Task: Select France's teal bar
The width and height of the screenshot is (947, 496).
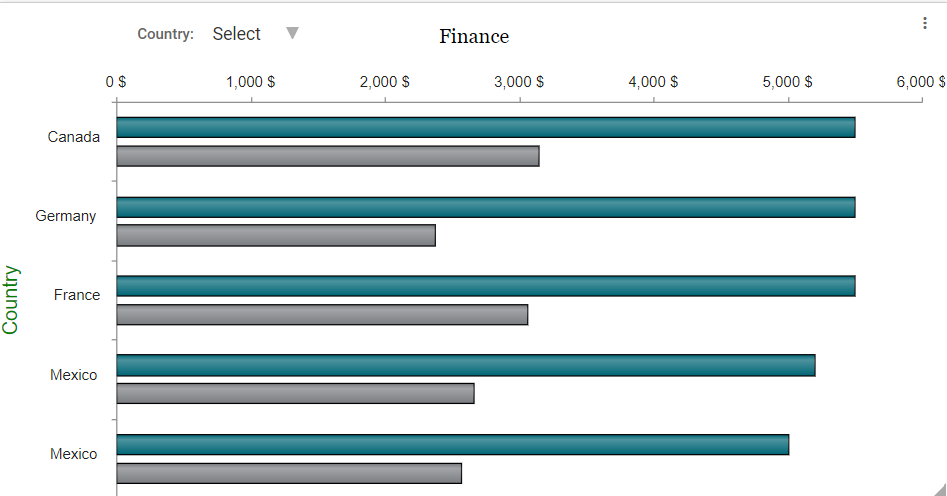Action: click(x=485, y=286)
